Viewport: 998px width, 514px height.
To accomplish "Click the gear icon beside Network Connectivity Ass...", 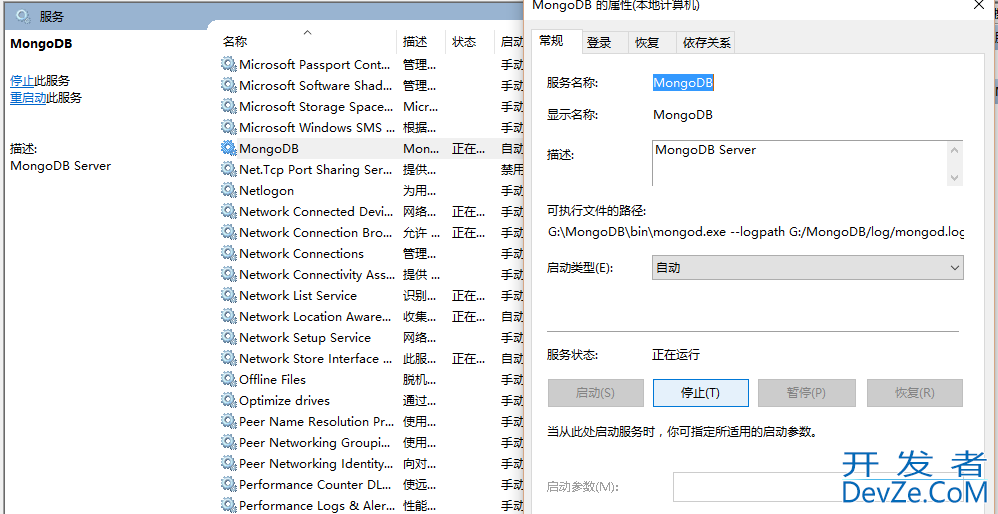I will click(x=228, y=274).
